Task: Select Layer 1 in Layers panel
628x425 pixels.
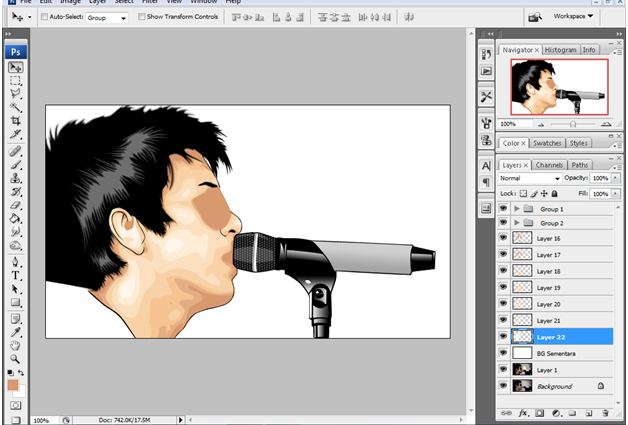Action: [562, 369]
